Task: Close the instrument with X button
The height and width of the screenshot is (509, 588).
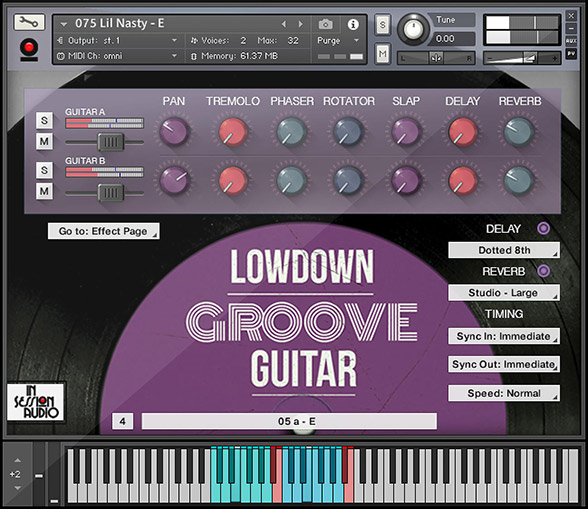Action: [571, 16]
